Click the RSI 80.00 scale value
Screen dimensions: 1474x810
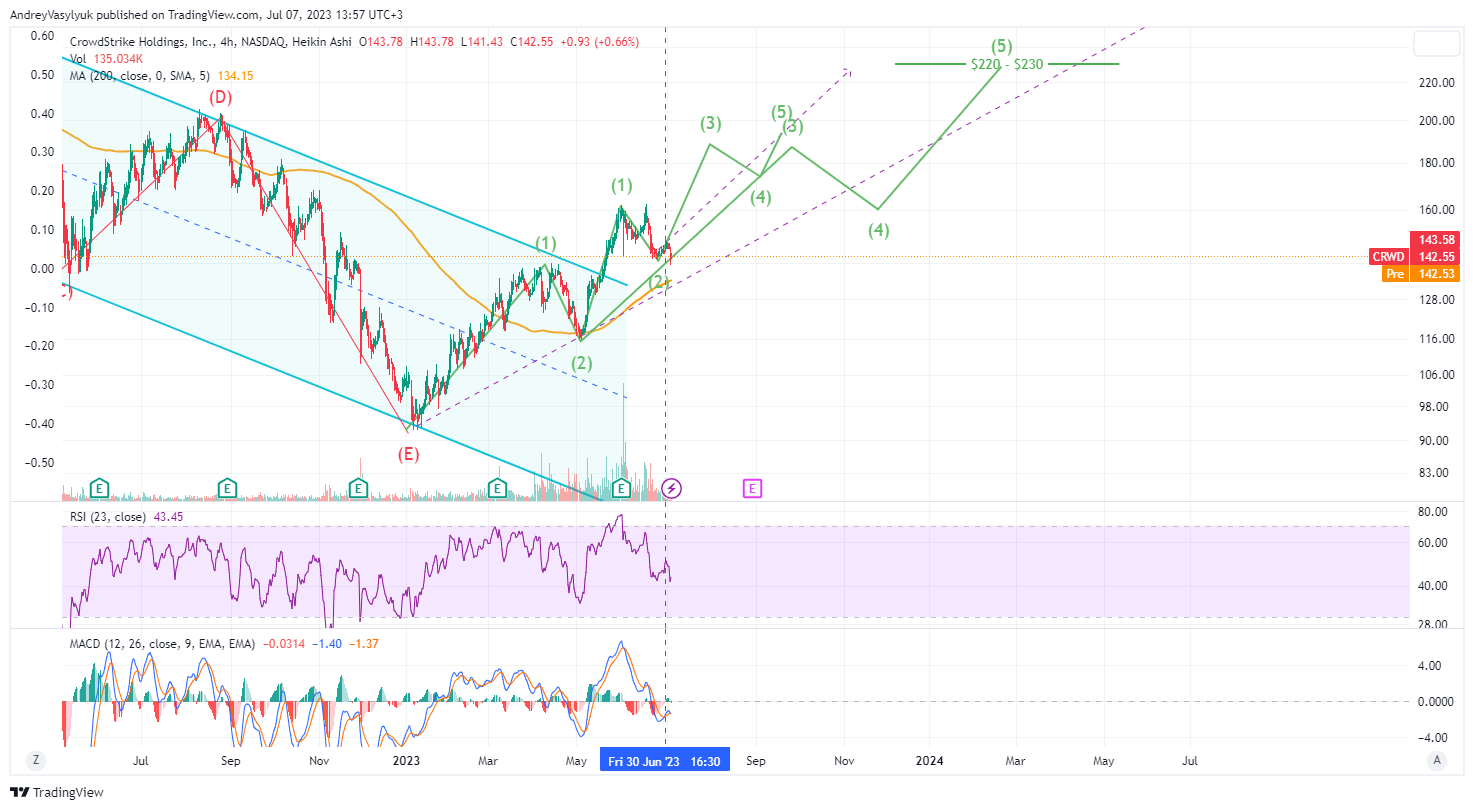click(x=1433, y=512)
